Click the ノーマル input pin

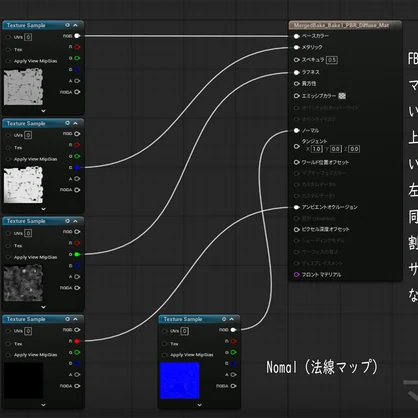pyautogui.click(x=296, y=130)
